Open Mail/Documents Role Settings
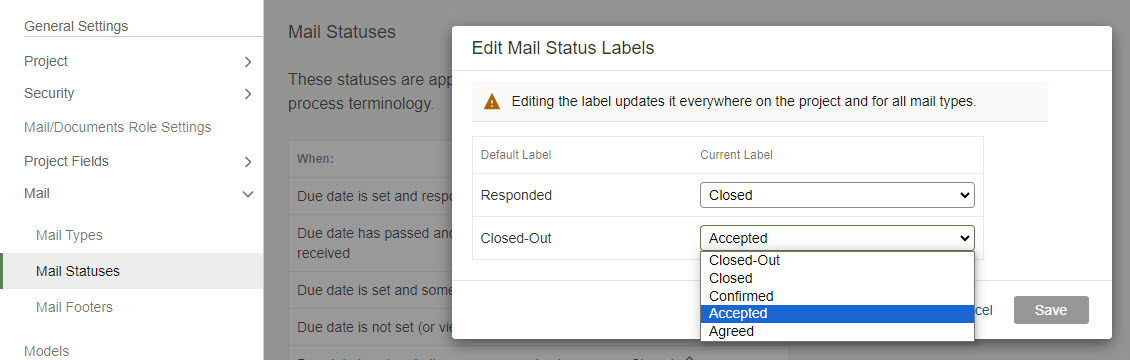This screenshot has width=1130, height=360. click(x=117, y=127)
